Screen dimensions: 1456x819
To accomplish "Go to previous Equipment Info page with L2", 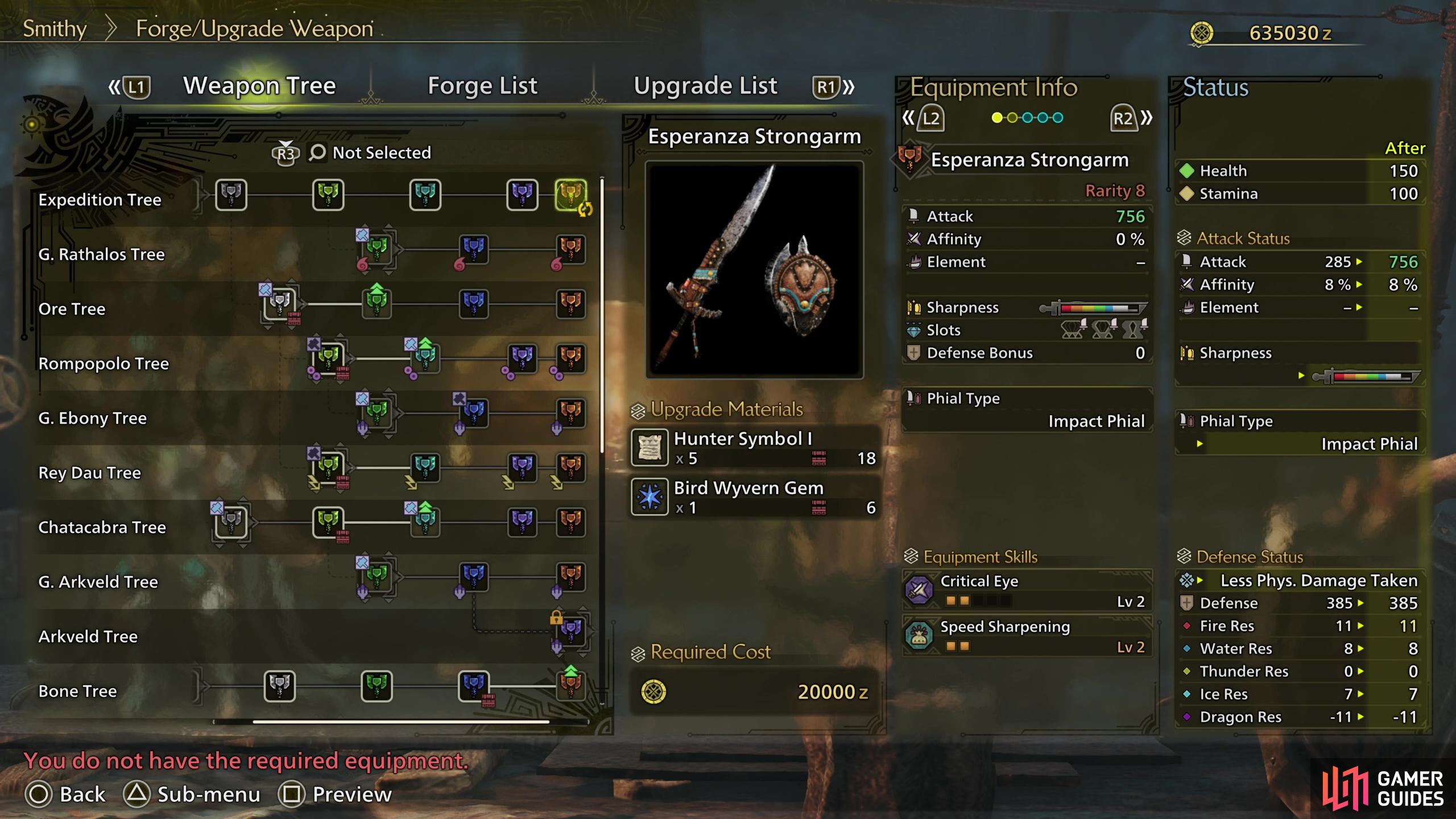I will (x=923, y=118).
